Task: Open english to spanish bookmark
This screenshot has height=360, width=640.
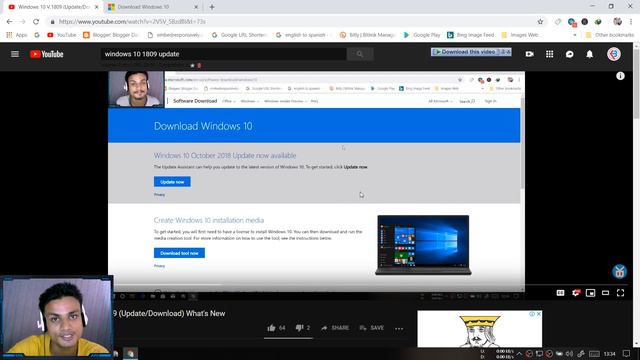Action: (x=304, y=35)
